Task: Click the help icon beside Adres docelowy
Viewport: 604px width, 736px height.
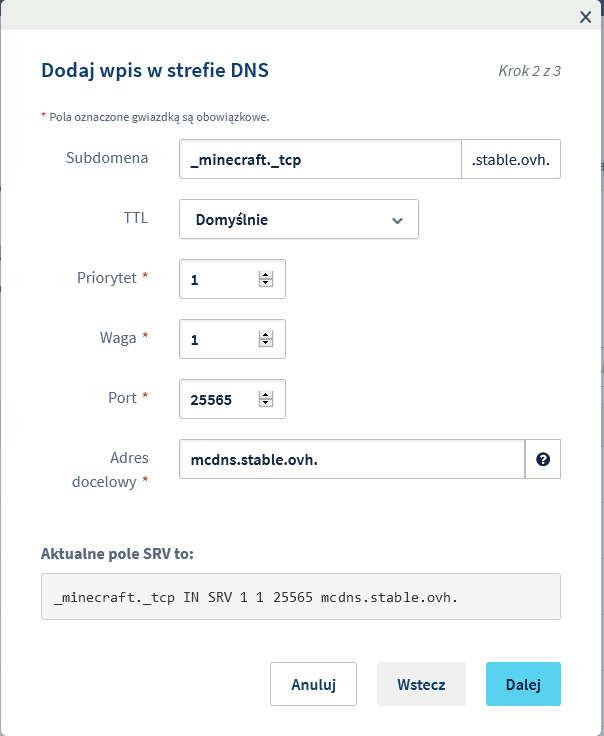Action: pyautogui.click(x=543, y=460)
